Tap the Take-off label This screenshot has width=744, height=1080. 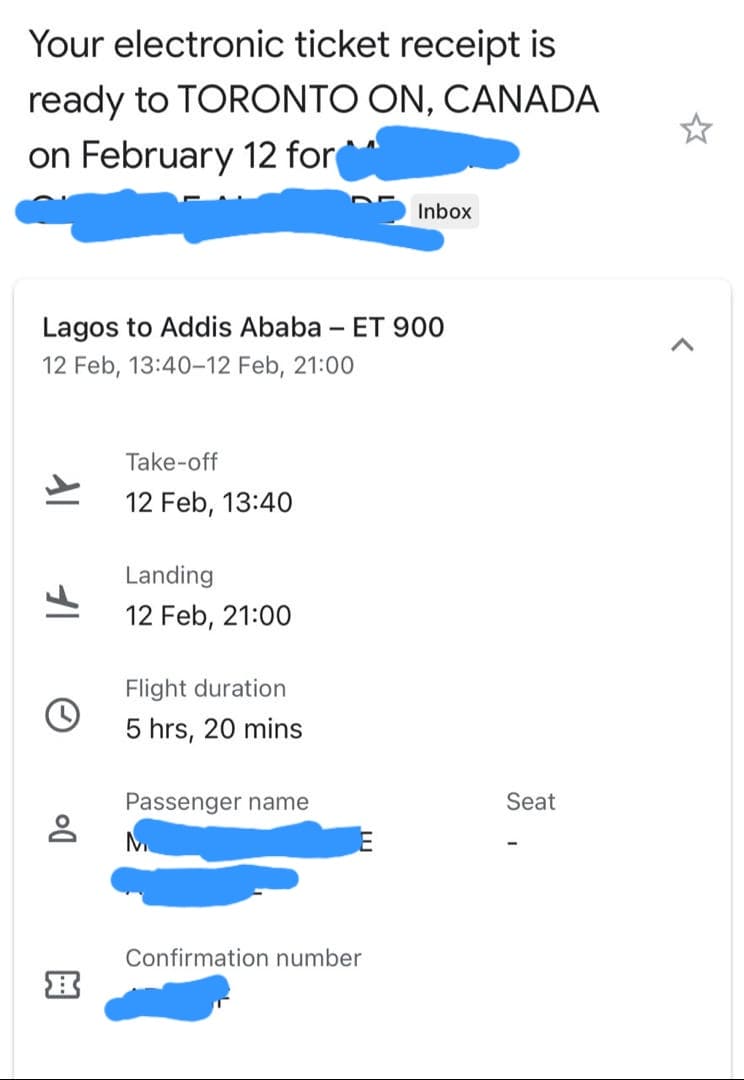[171, 462]
